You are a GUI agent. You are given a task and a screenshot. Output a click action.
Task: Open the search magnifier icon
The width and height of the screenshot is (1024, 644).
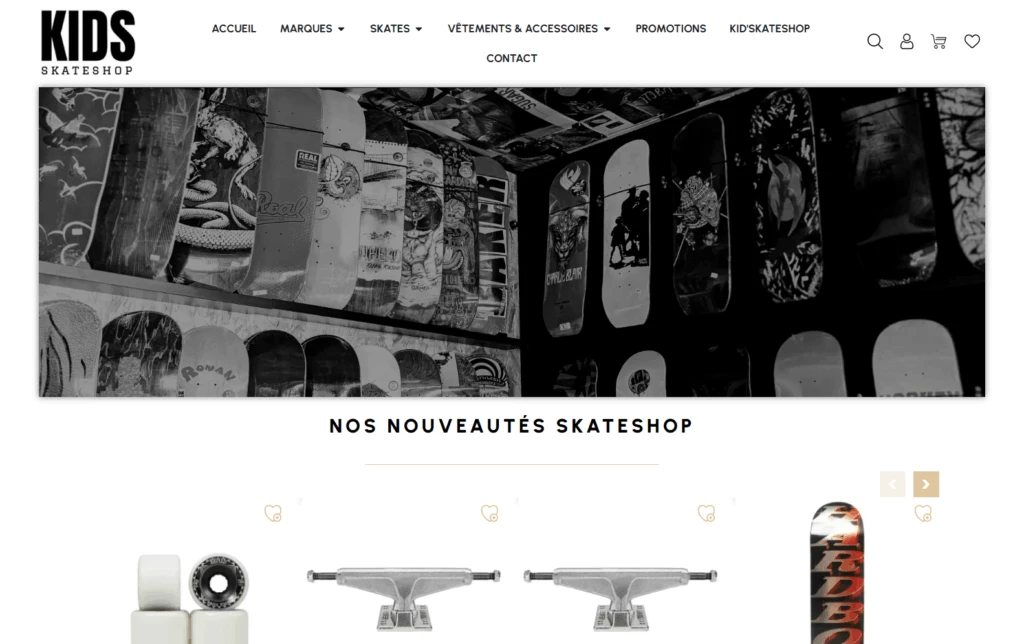tap(874, 42)
